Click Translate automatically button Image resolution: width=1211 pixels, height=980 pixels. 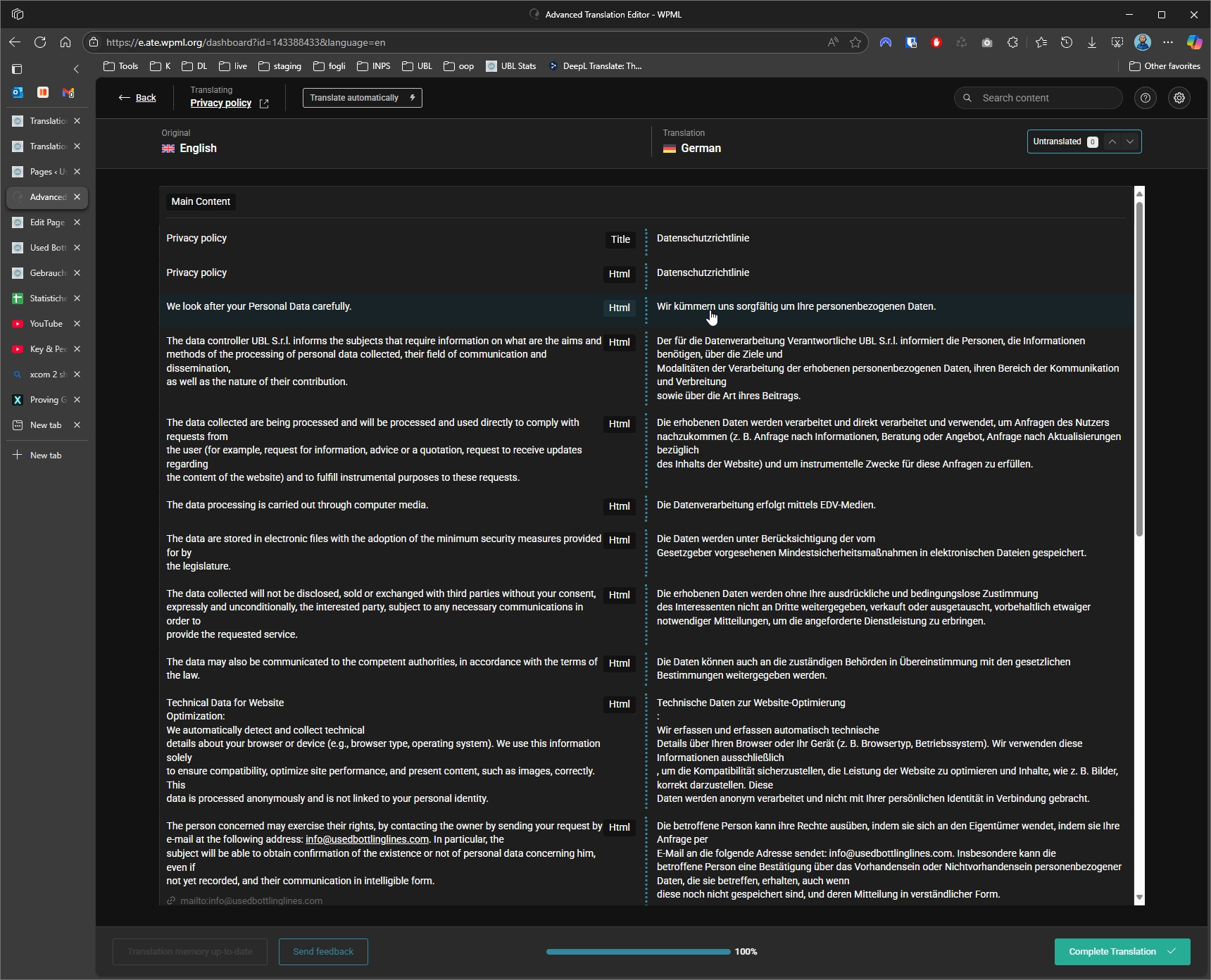click(362, 98)
